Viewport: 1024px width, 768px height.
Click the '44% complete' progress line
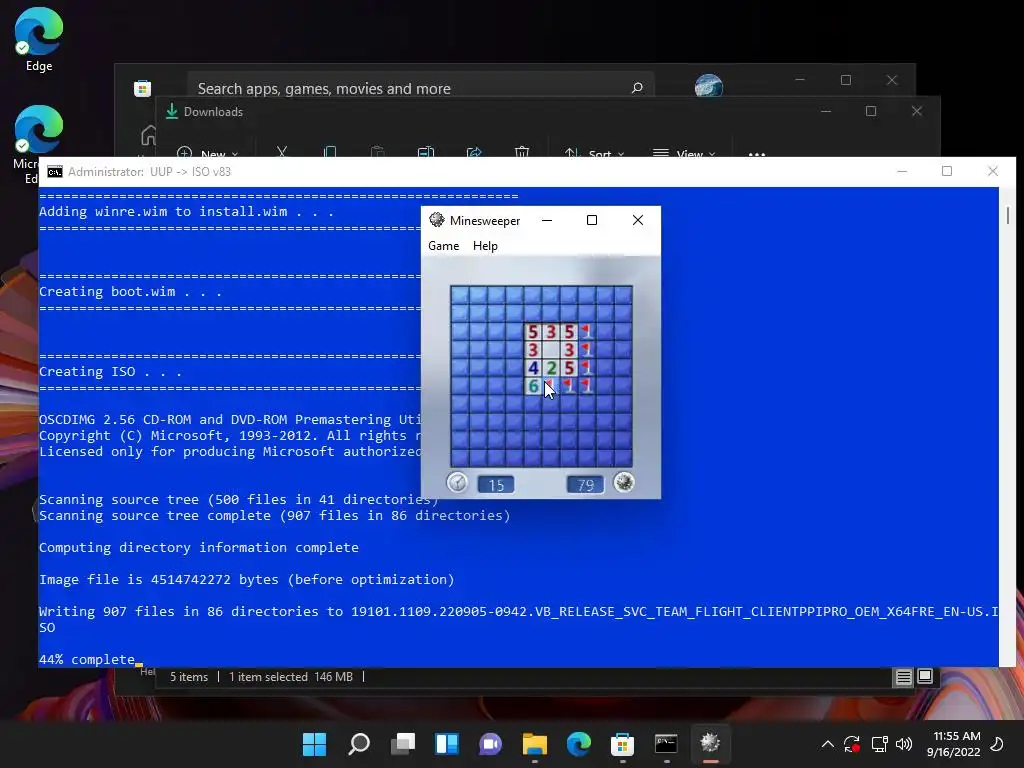coord(87,660)
